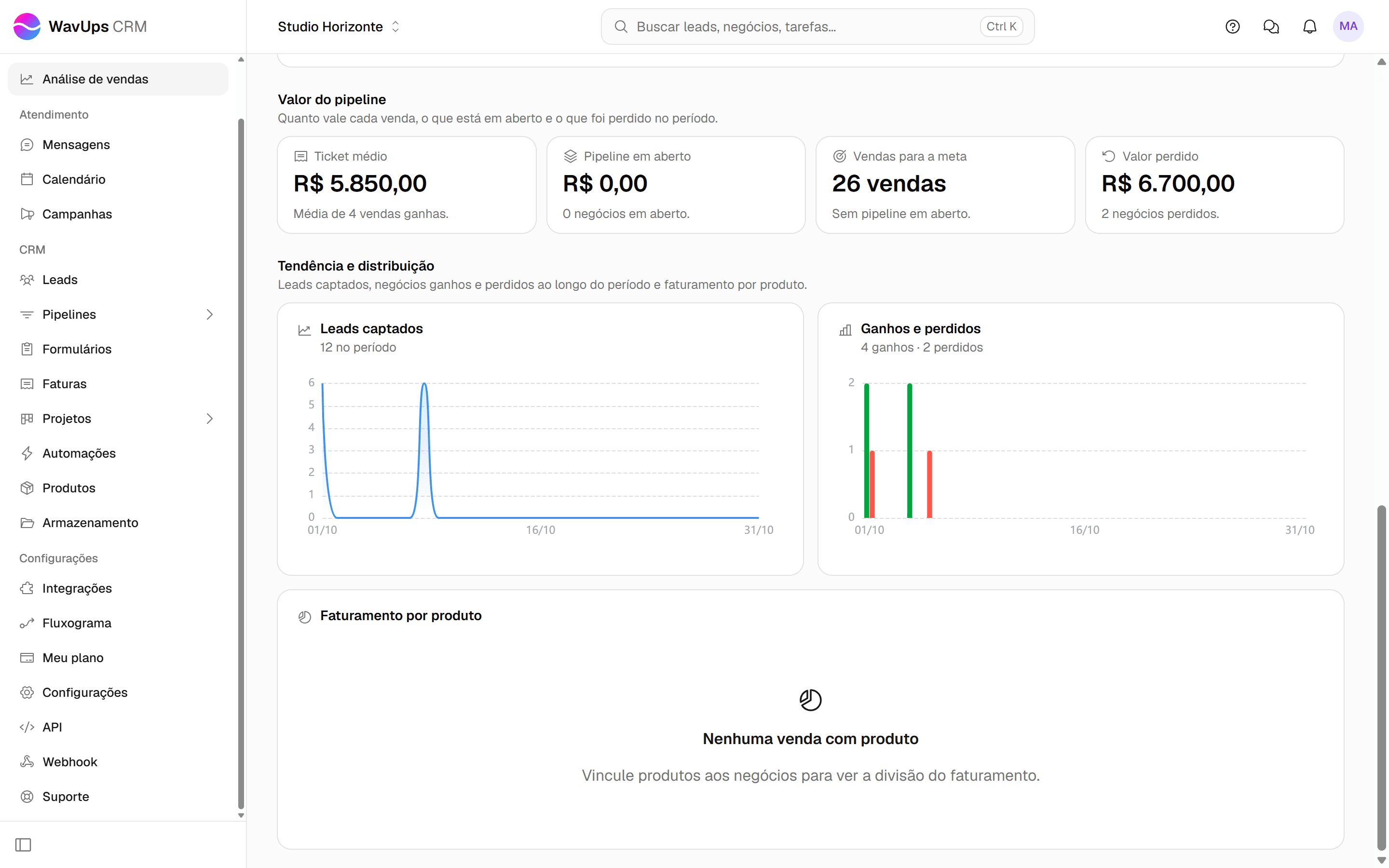Open notifications bell icon
The image size is (1389, 868).
pyautogui.click(x=1309, y=27)
